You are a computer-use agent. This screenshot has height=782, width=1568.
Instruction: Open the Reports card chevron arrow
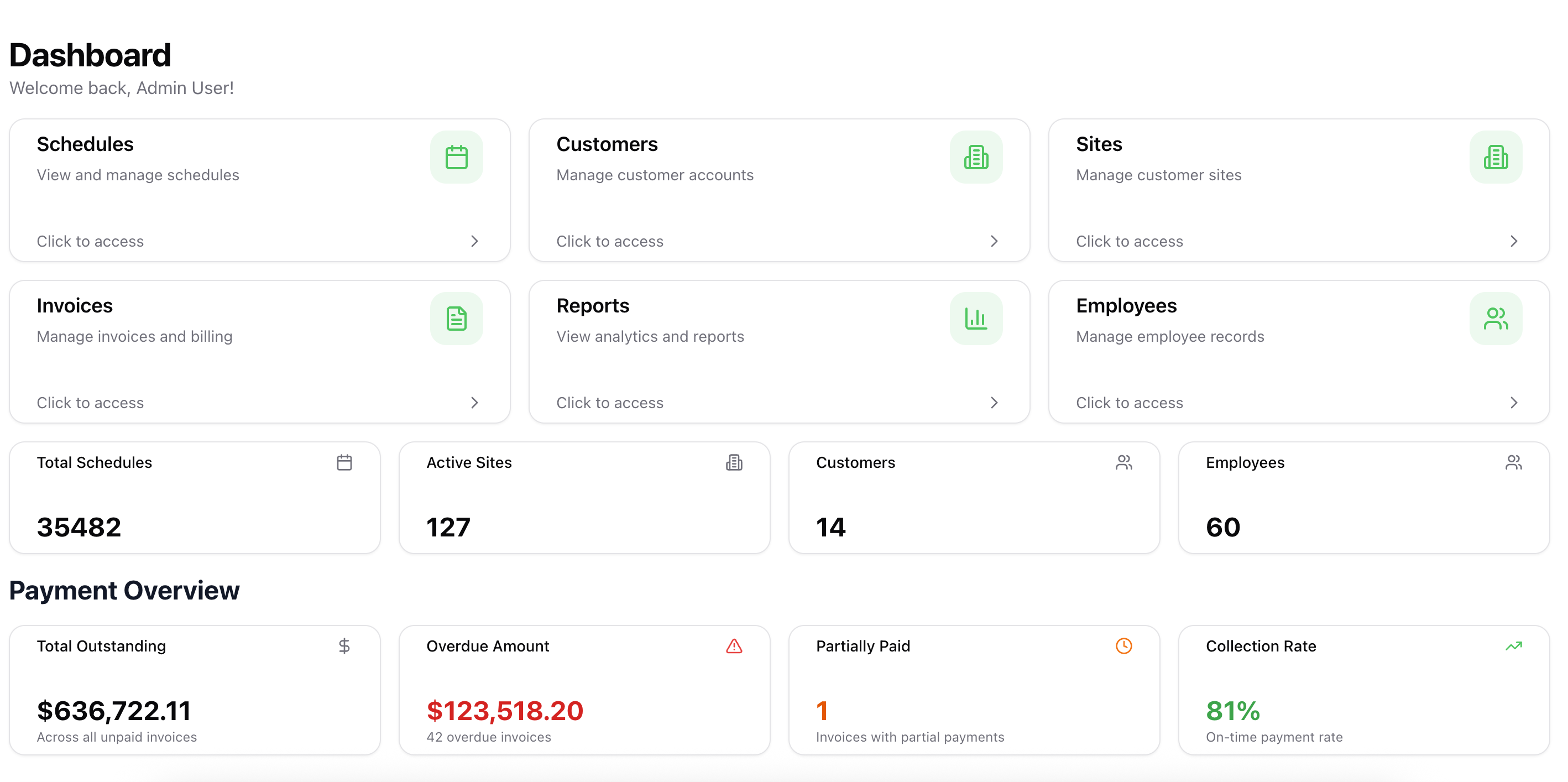tap(994, 403)
